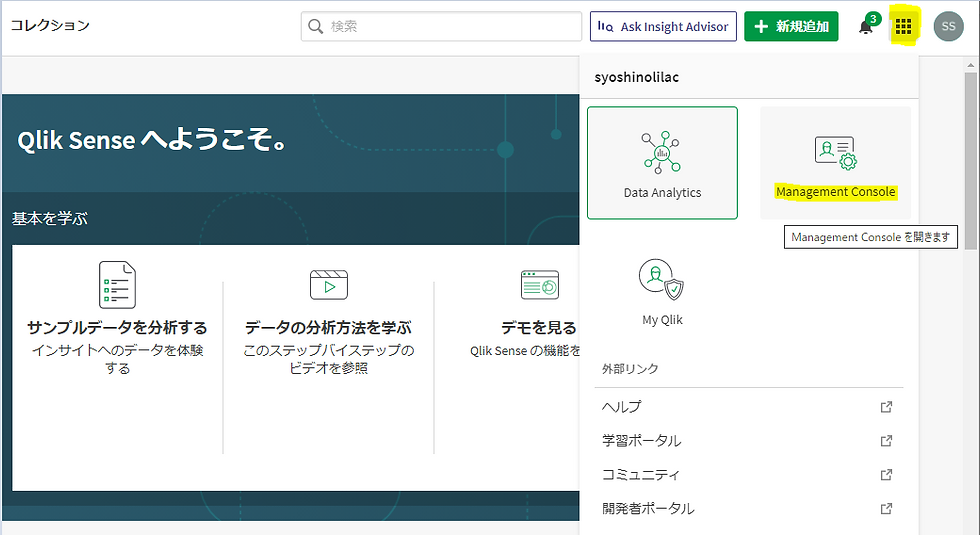The image size is (980, 535).
Task: Click external-link icon beside 開発者ポータル
Action: tap(886, 508)
